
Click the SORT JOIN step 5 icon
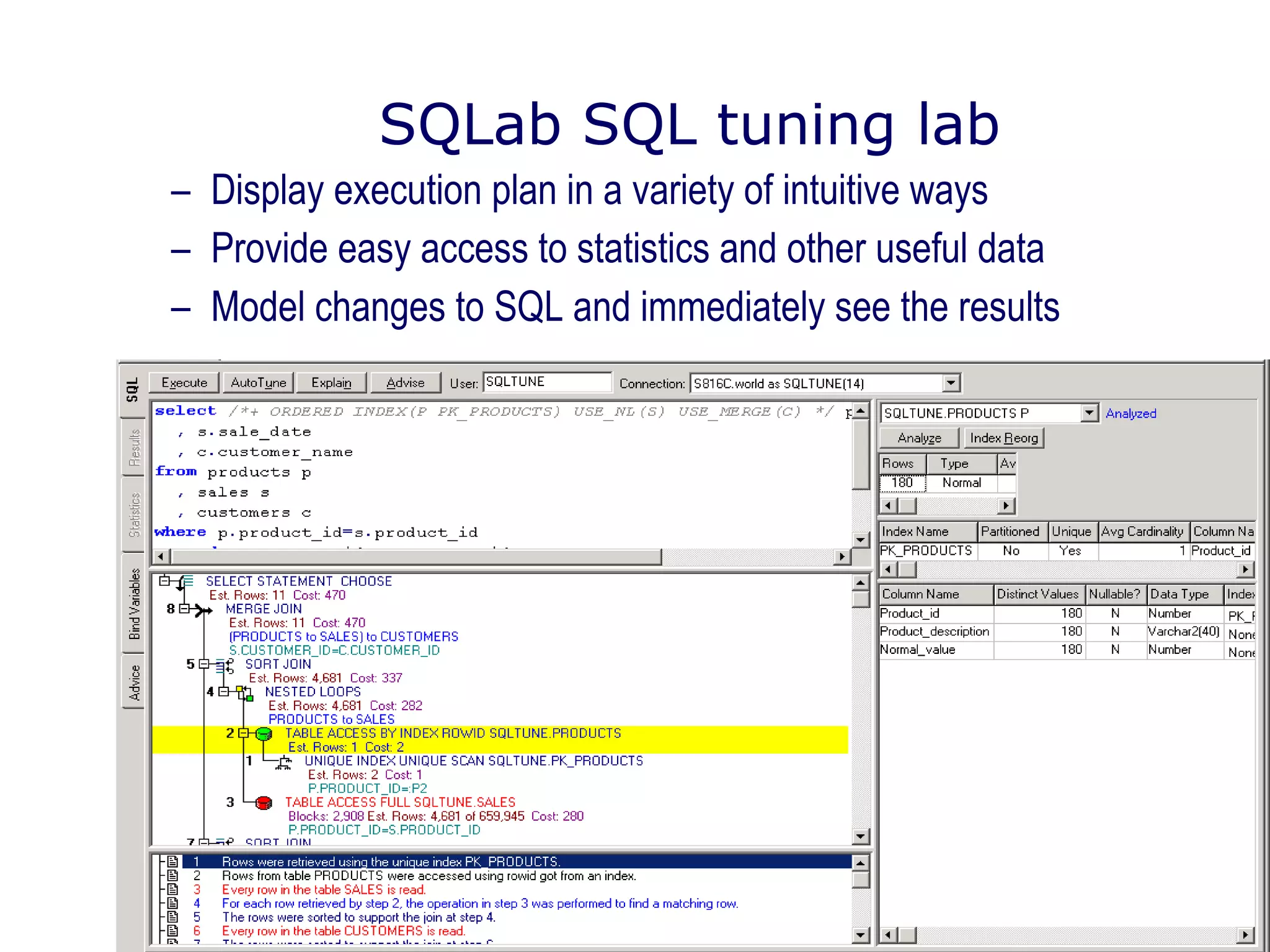click(225, 666)
